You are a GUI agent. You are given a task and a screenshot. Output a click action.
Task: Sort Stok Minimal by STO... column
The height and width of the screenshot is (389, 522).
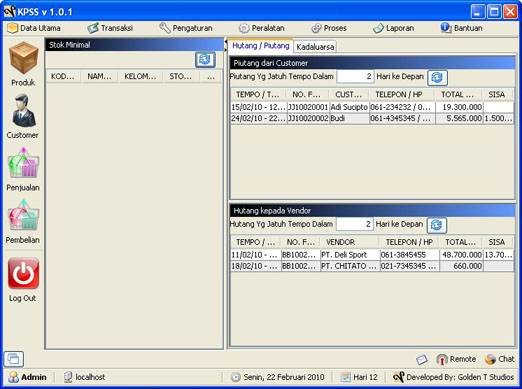point(180,77)
